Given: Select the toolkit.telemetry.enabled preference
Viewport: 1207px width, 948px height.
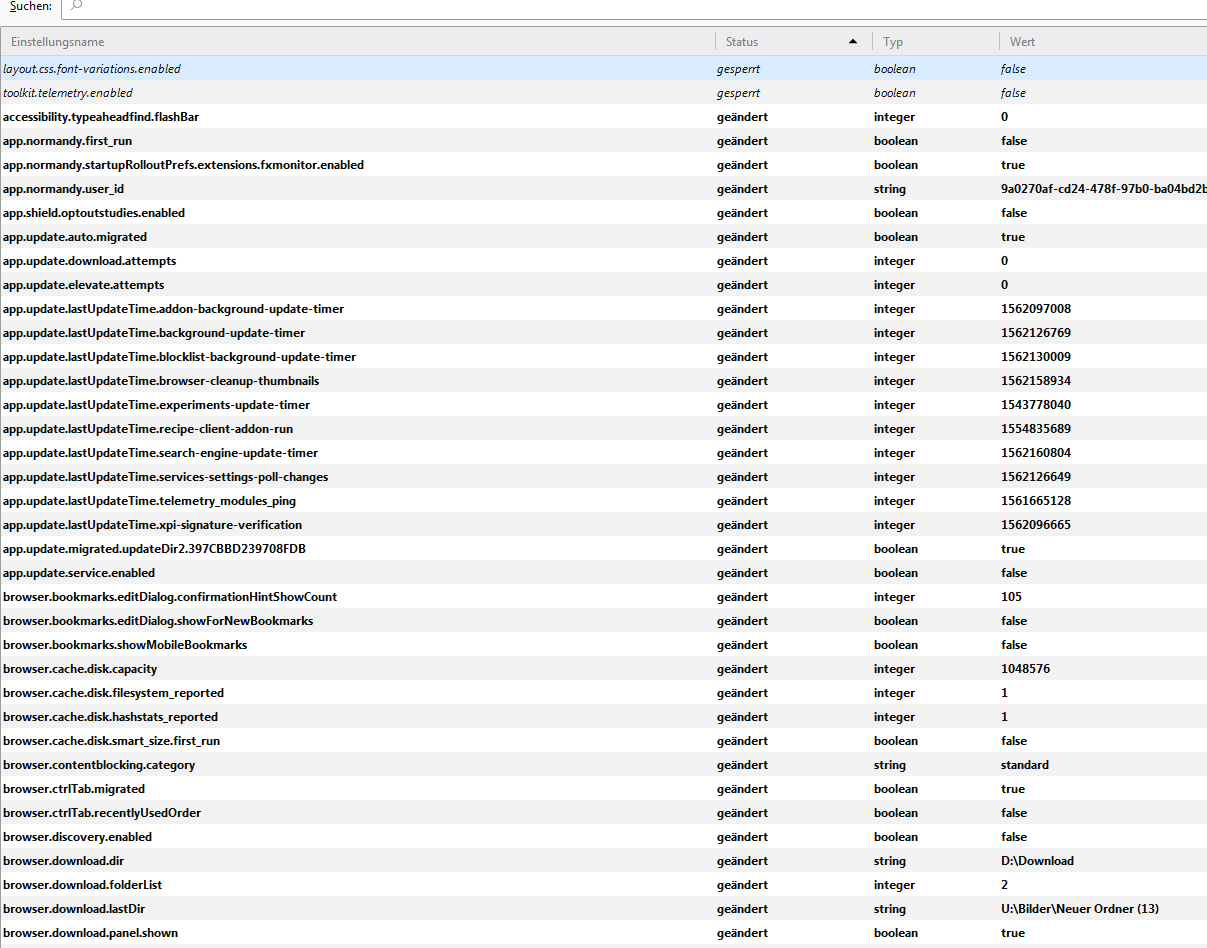Looking at the screenshot, I should point(68,93).
